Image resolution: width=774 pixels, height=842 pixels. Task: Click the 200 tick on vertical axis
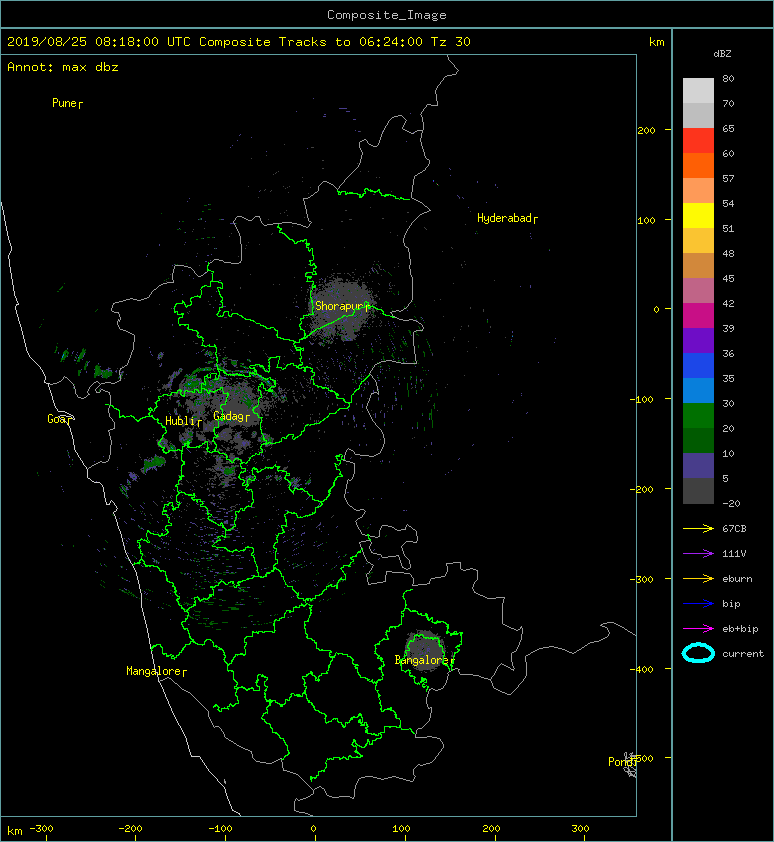pyautogui.click(x=646, y=130)
